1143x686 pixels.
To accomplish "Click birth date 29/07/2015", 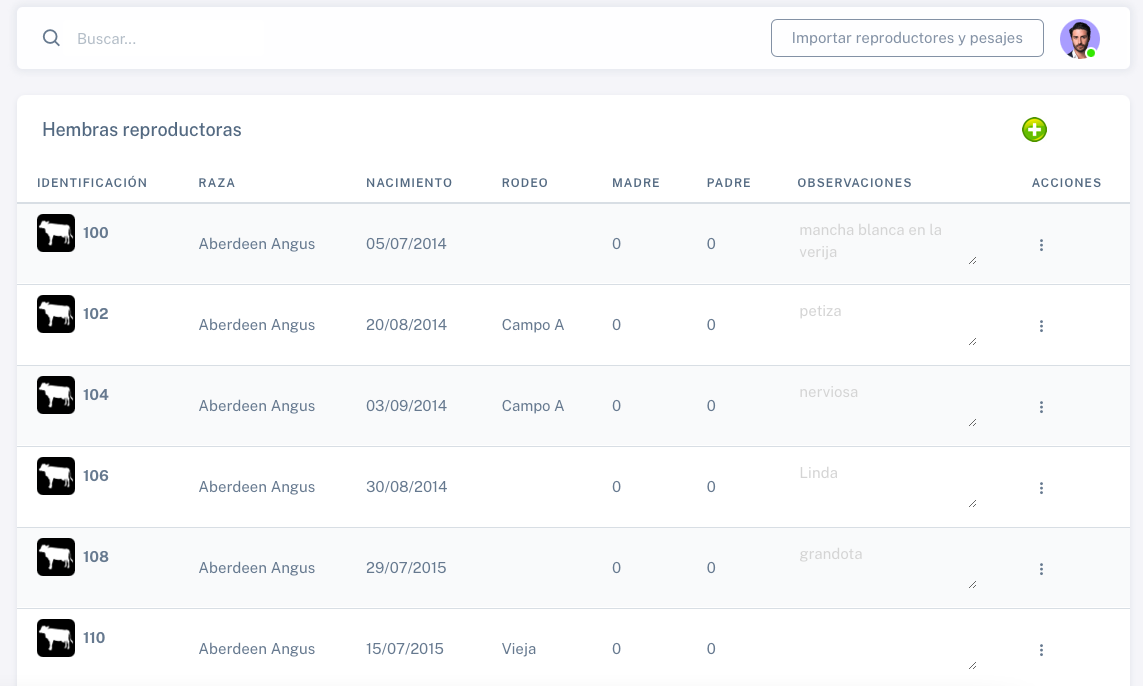I will [406, 567].
